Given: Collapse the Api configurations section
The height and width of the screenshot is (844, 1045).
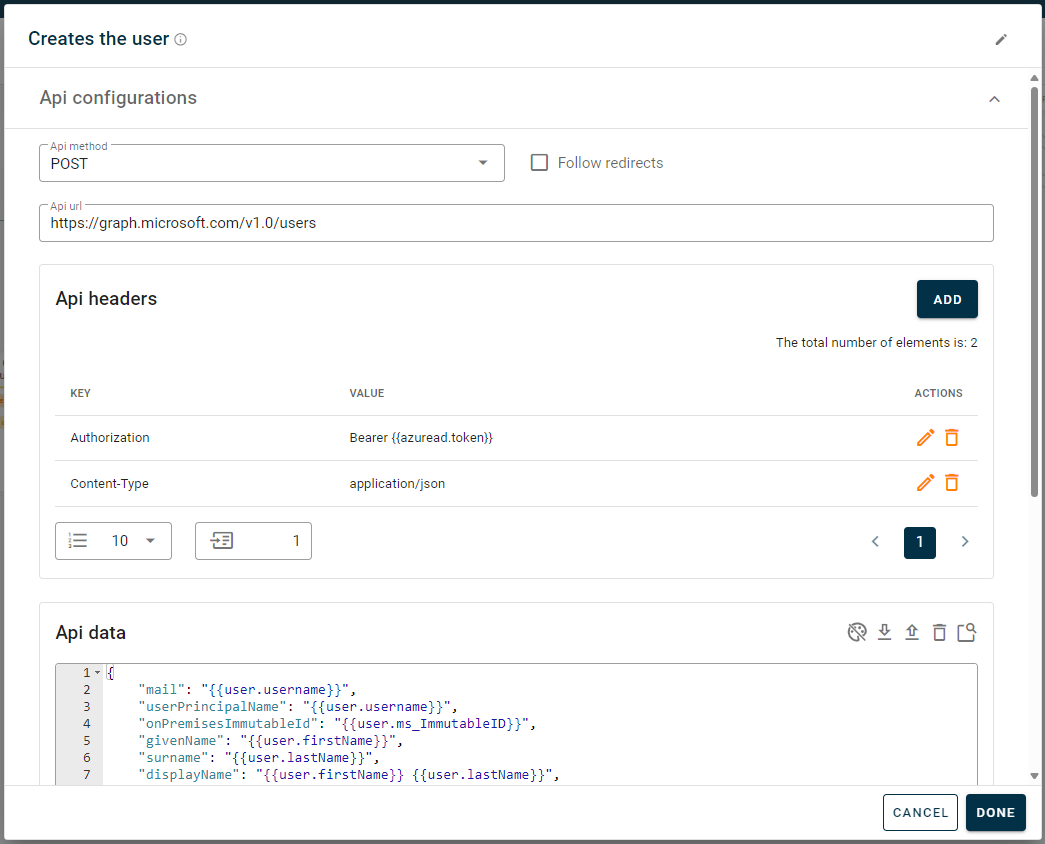Looking at the screenshot, I should point(994,99).
